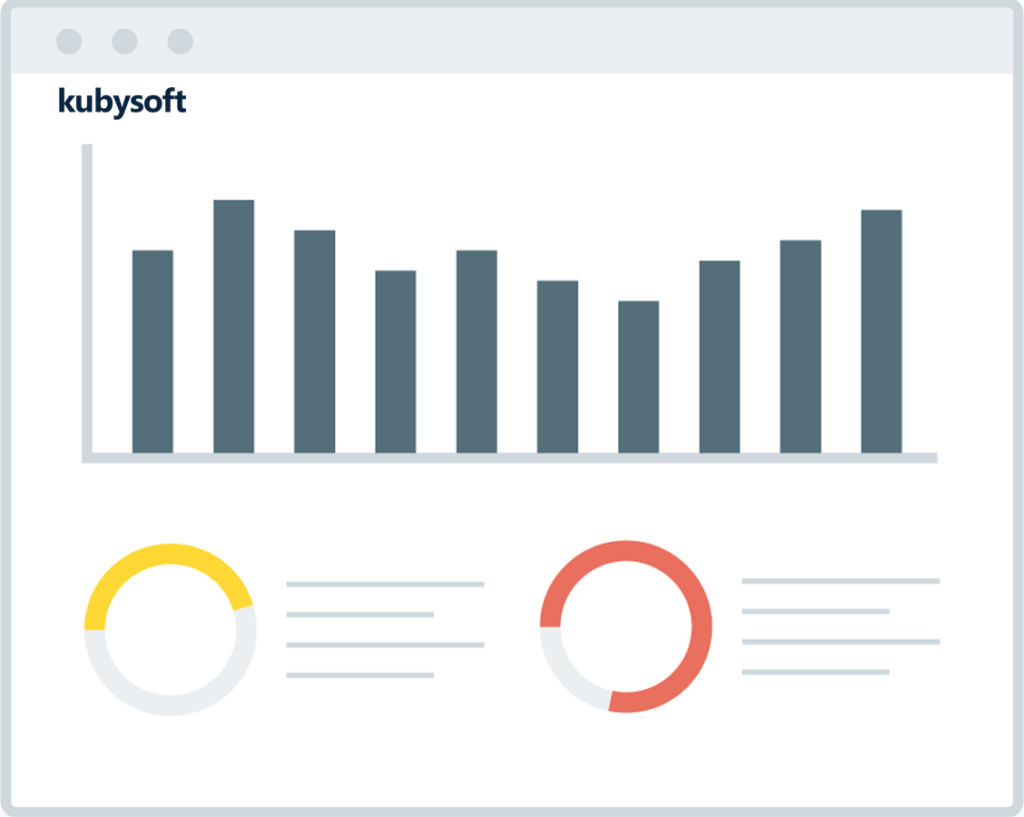
Task: Click the first window control dot
Action: (x=69, y=41)
